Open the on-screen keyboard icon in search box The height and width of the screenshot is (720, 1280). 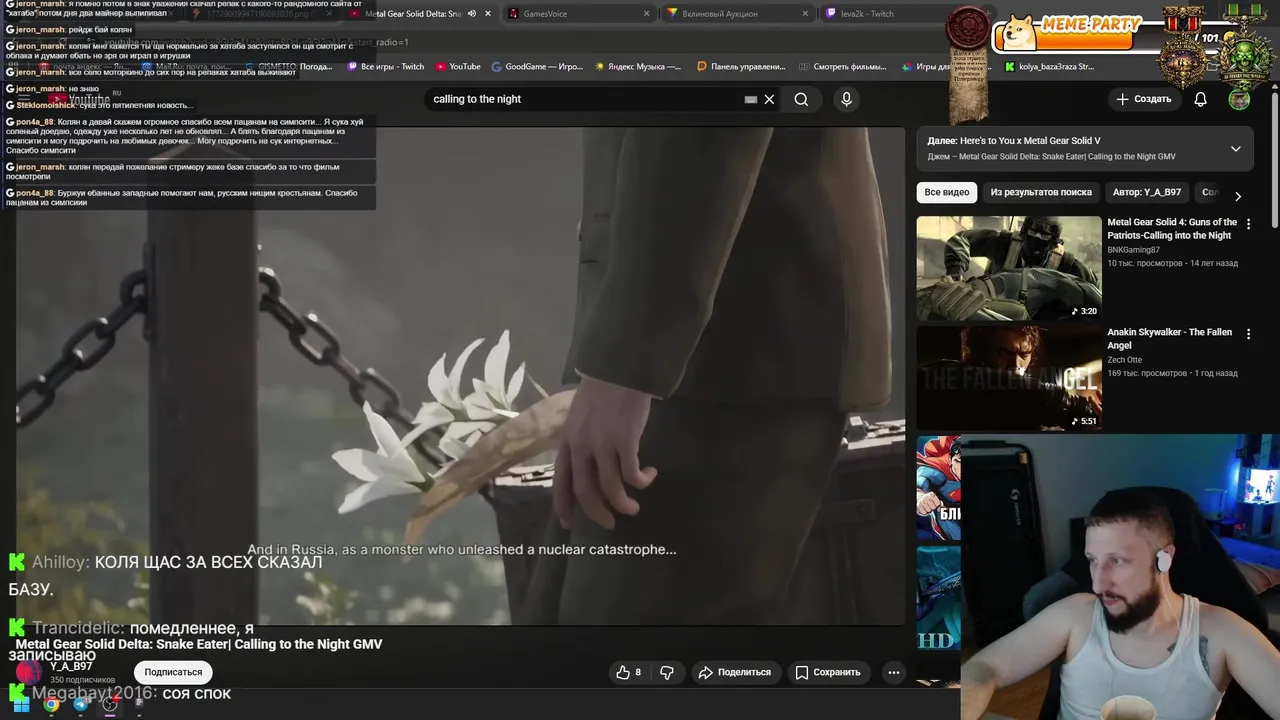pos(751,99)
